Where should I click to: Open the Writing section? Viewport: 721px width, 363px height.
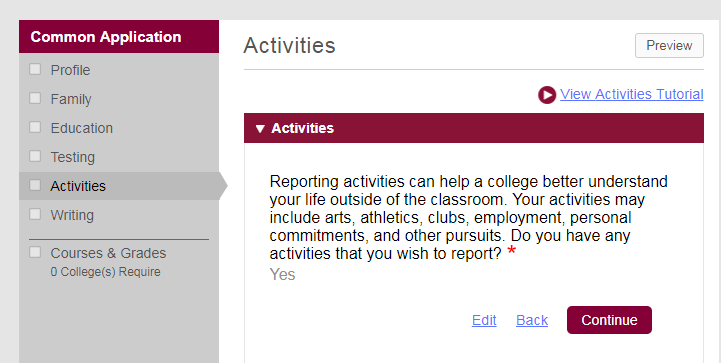72,215
